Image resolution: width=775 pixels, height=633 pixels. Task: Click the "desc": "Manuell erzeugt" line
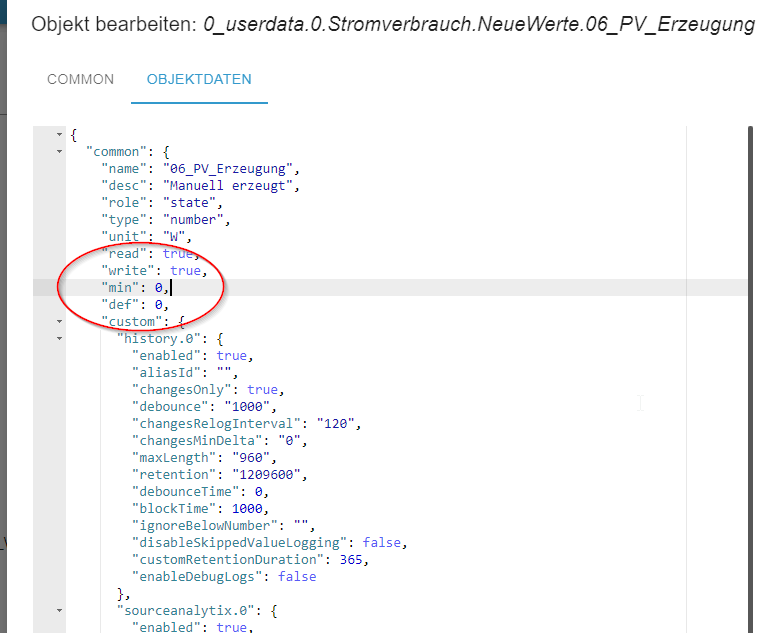click(x=200, y=186)
